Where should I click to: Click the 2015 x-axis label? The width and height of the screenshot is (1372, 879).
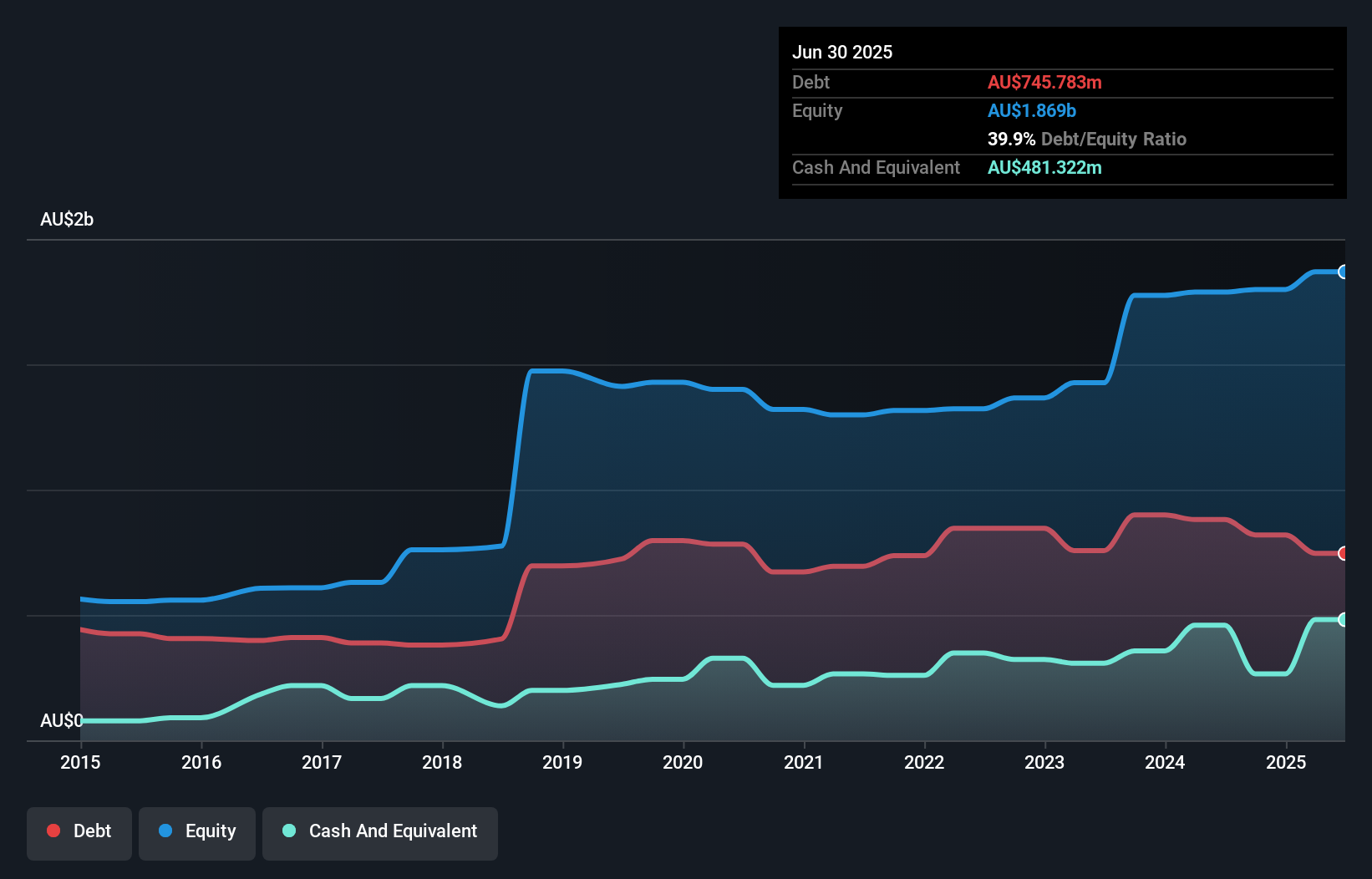click(80, 762)
